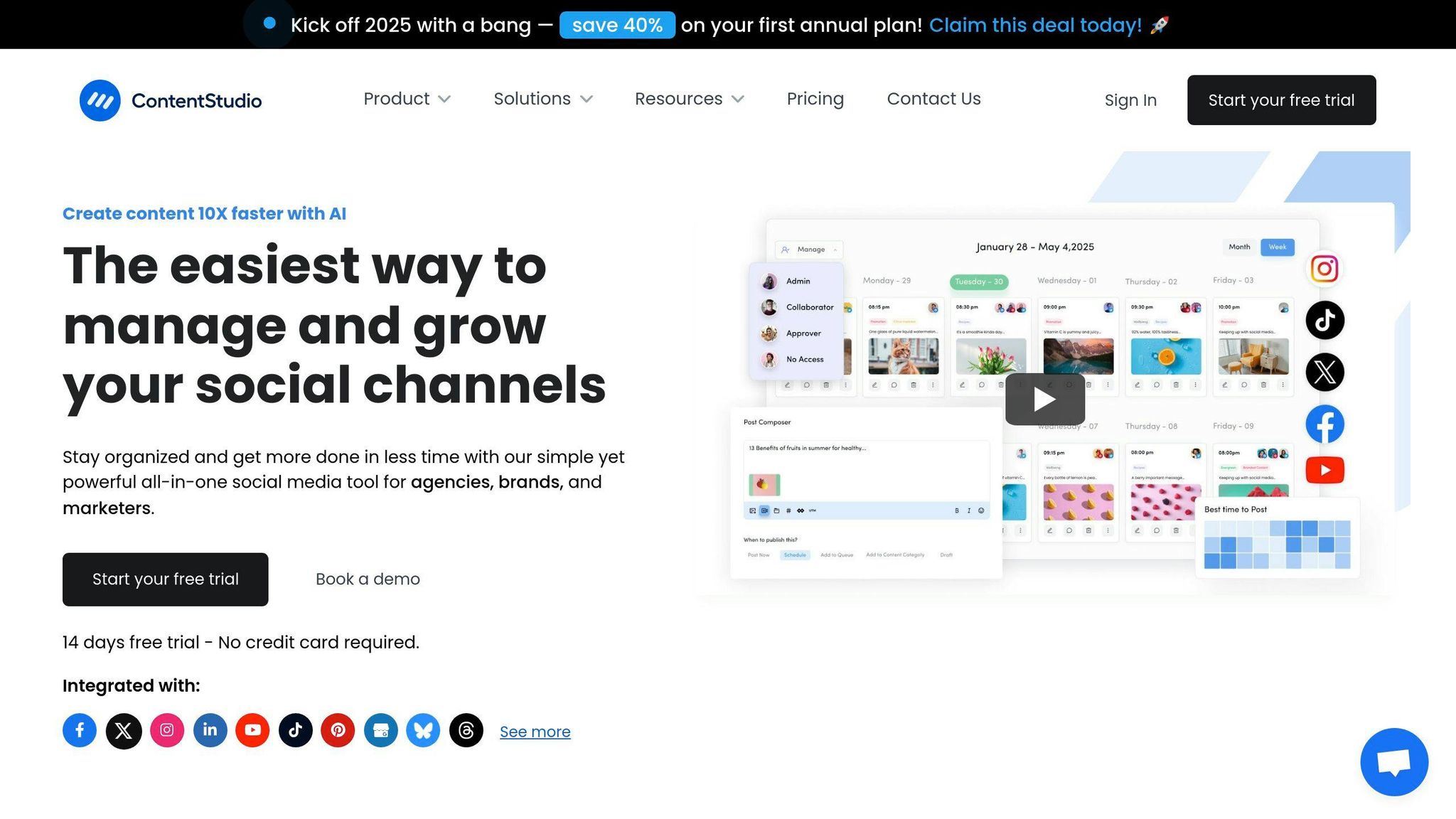Expand the Resources menu chevron

(x=738, y=100)
